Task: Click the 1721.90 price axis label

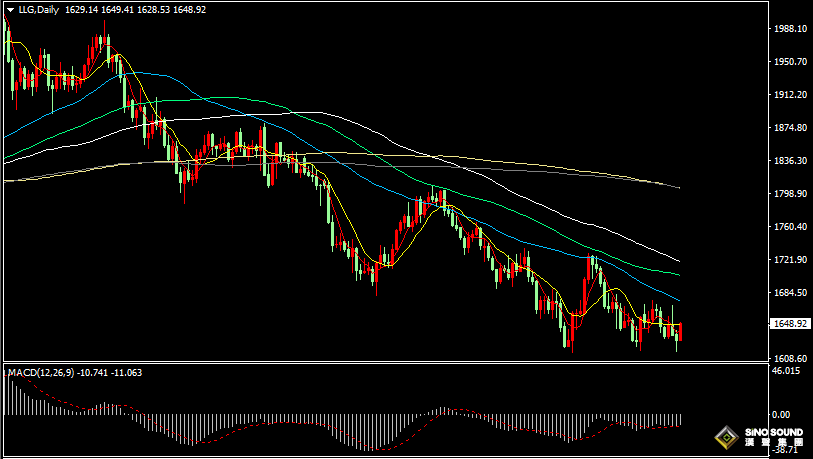Action: click(x=789, y=260)
